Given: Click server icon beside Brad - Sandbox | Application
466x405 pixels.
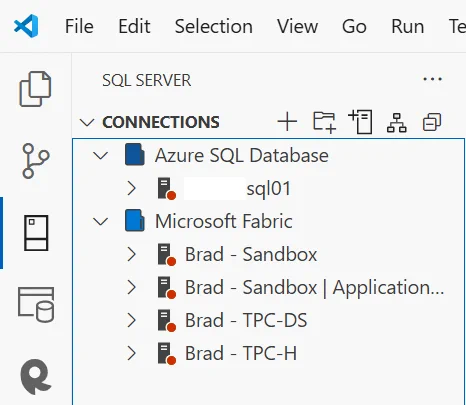Looking at the screenshot, I should click(166, 288).
